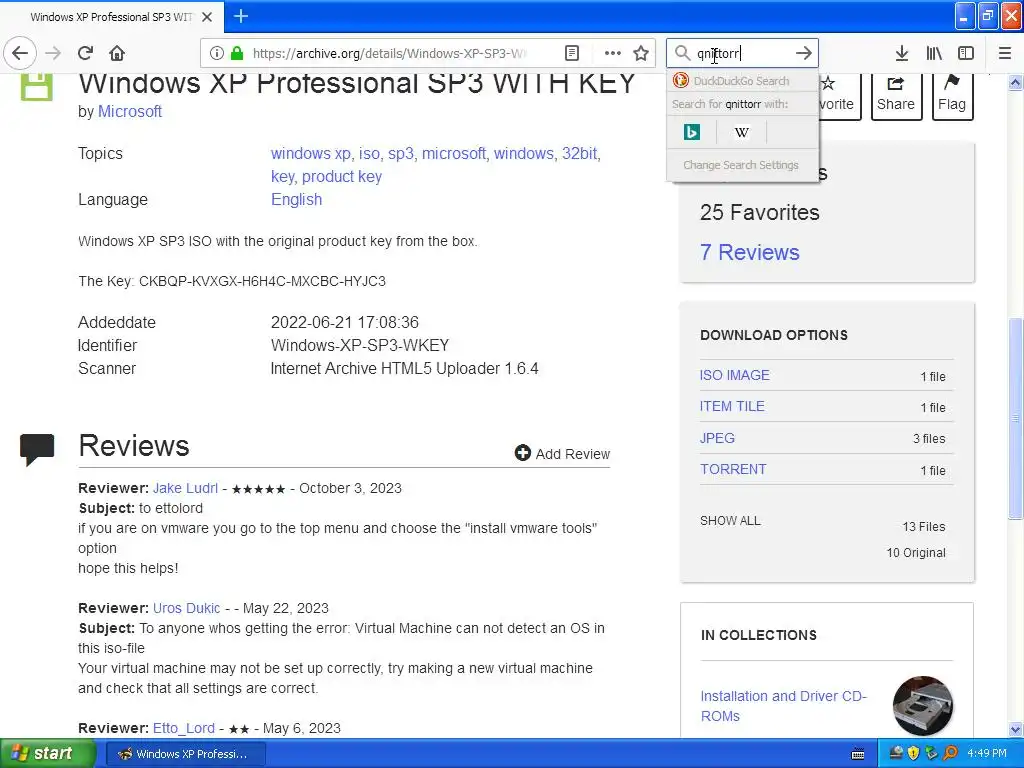Download the TORRENT file

[733, 470]
